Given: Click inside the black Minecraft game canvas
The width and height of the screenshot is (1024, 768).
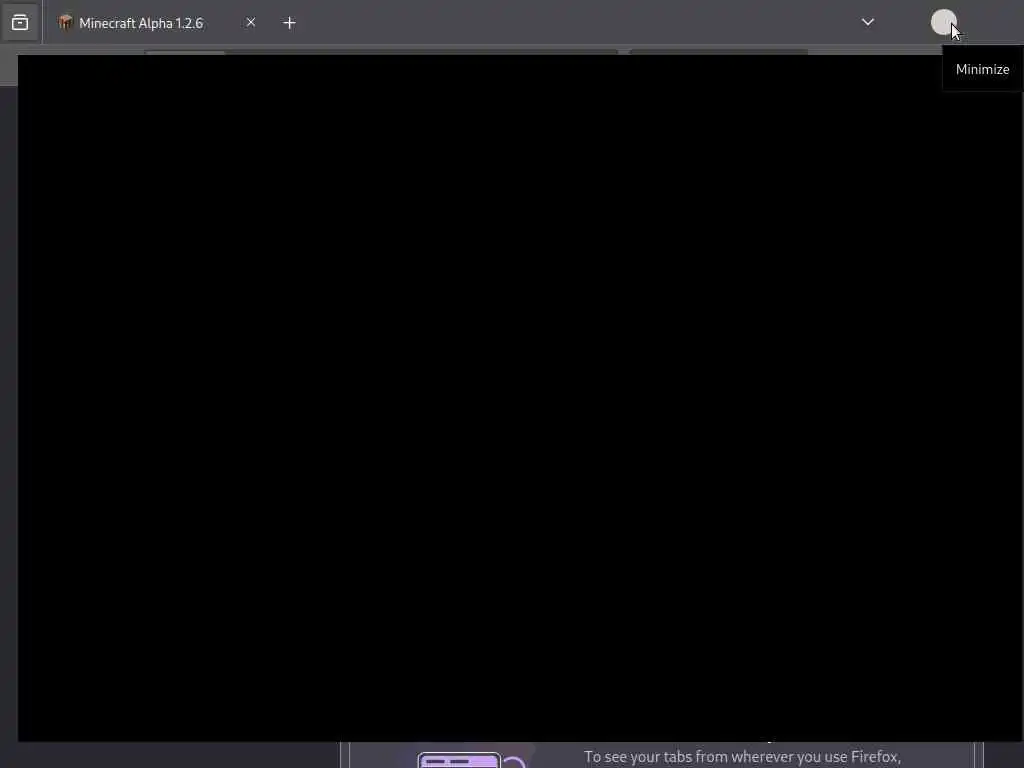Looking at the screenshot, I should point(520,398).
